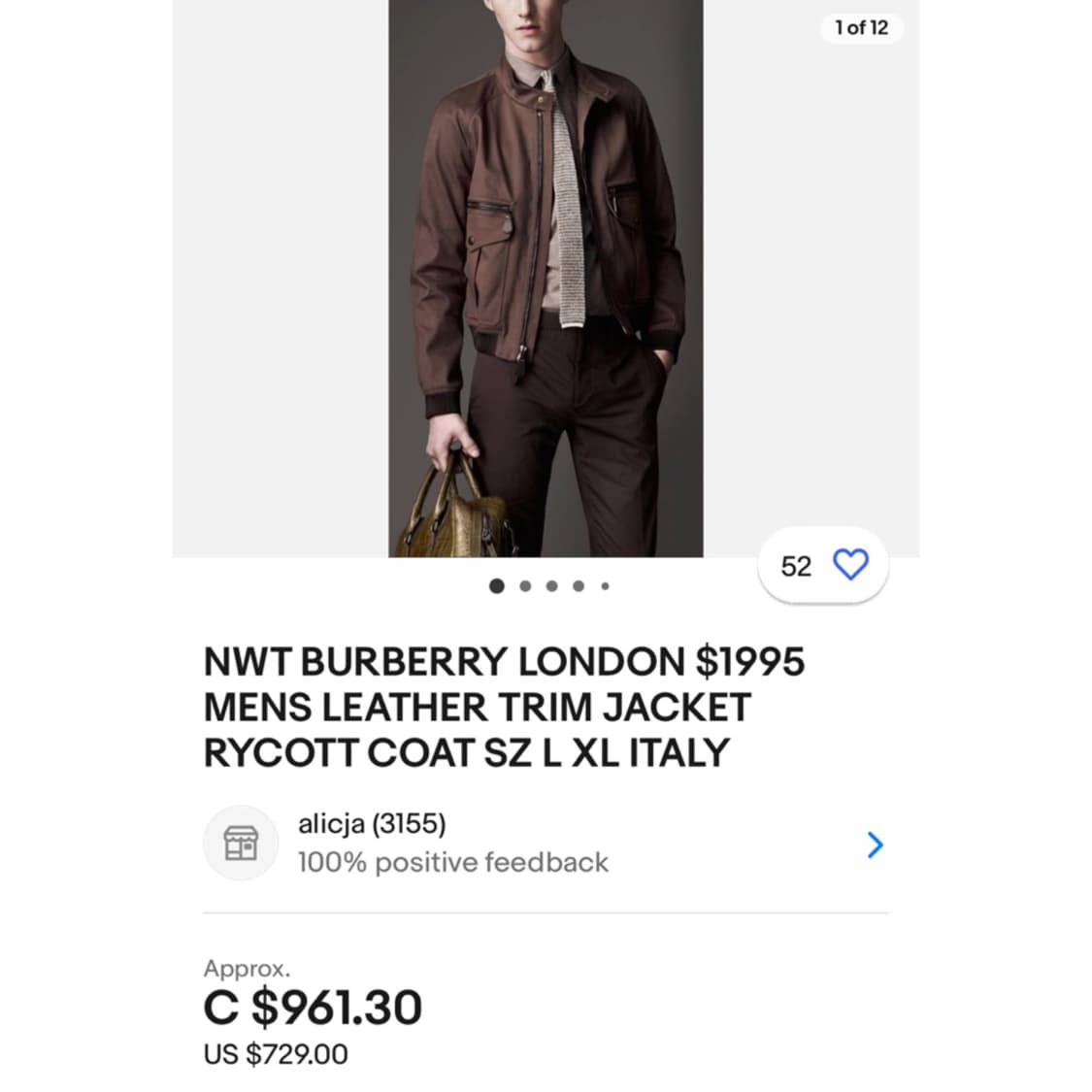Click the seller storefront icon
Viewport: 1092px width, 1092px height.
241,843
